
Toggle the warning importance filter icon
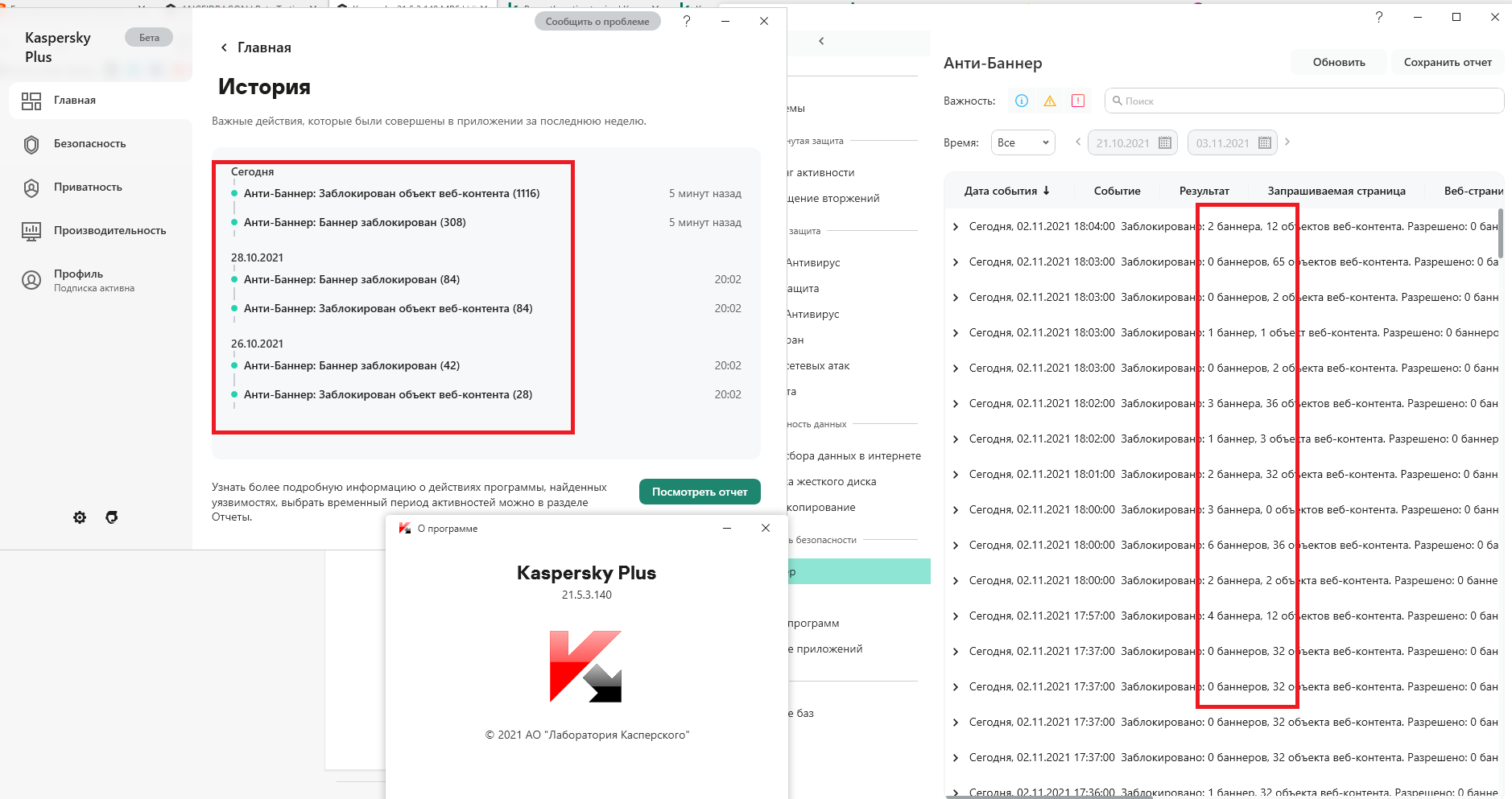coord(1050,101)
